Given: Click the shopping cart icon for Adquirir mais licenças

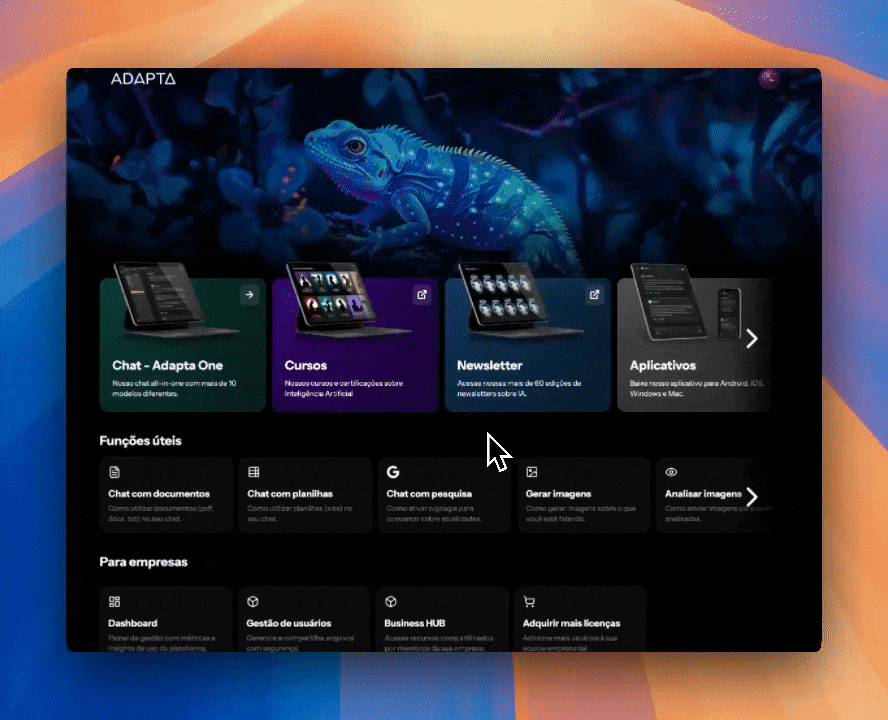Looking at the screenshot, I should (530, 602).
